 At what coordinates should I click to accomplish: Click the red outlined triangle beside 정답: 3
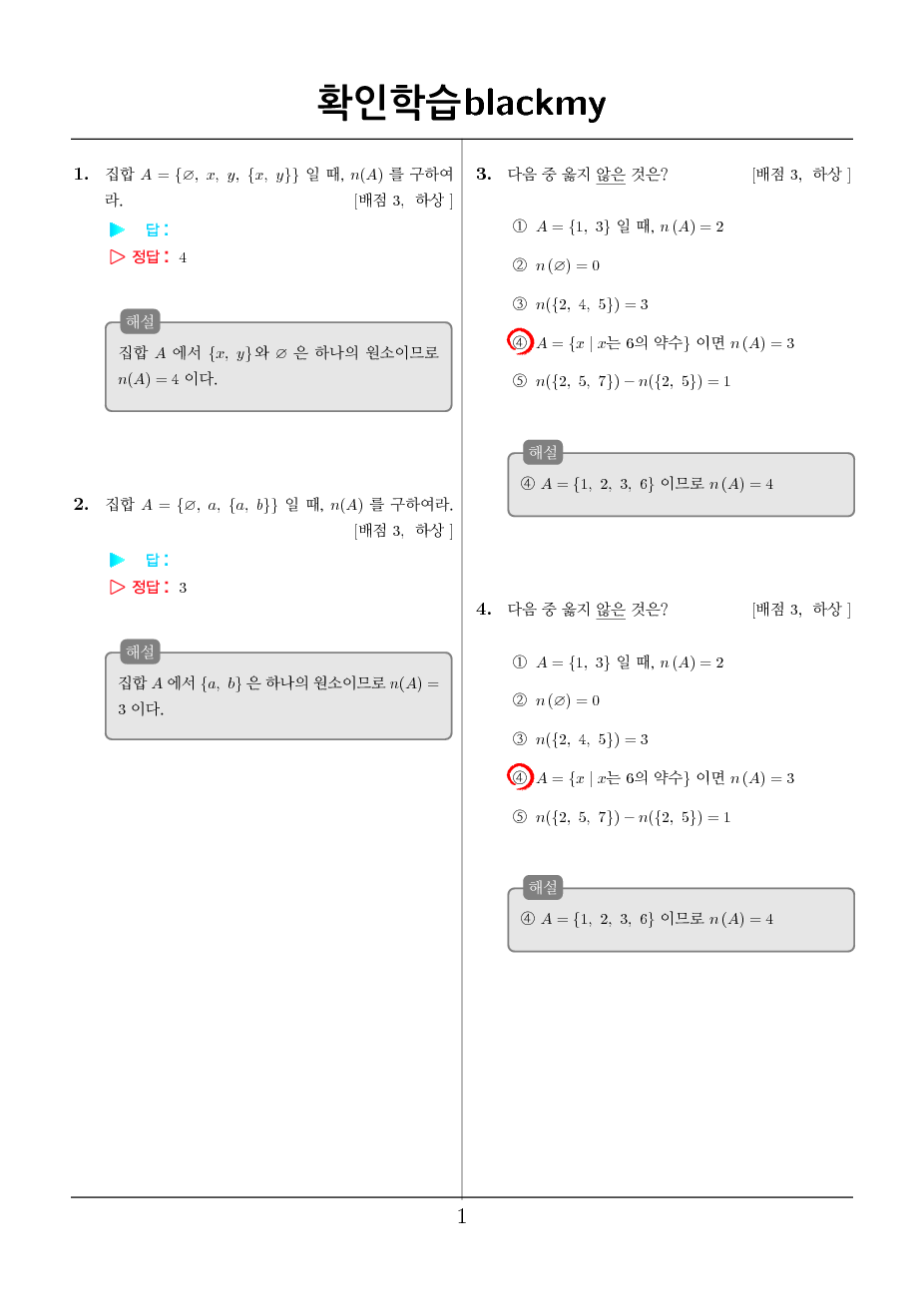coord(118,587)
